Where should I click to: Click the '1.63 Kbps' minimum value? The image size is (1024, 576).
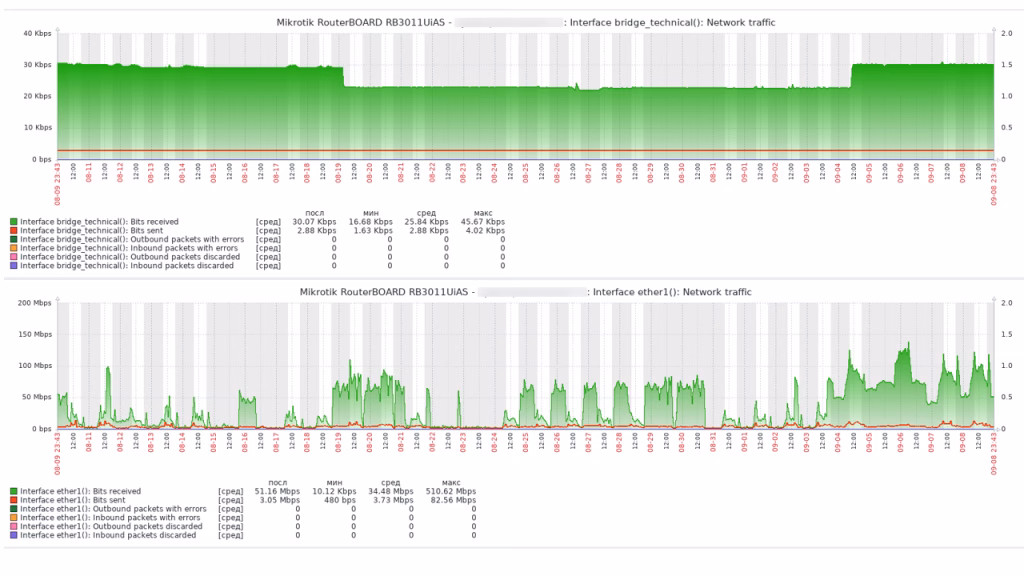tap(373, 231)
